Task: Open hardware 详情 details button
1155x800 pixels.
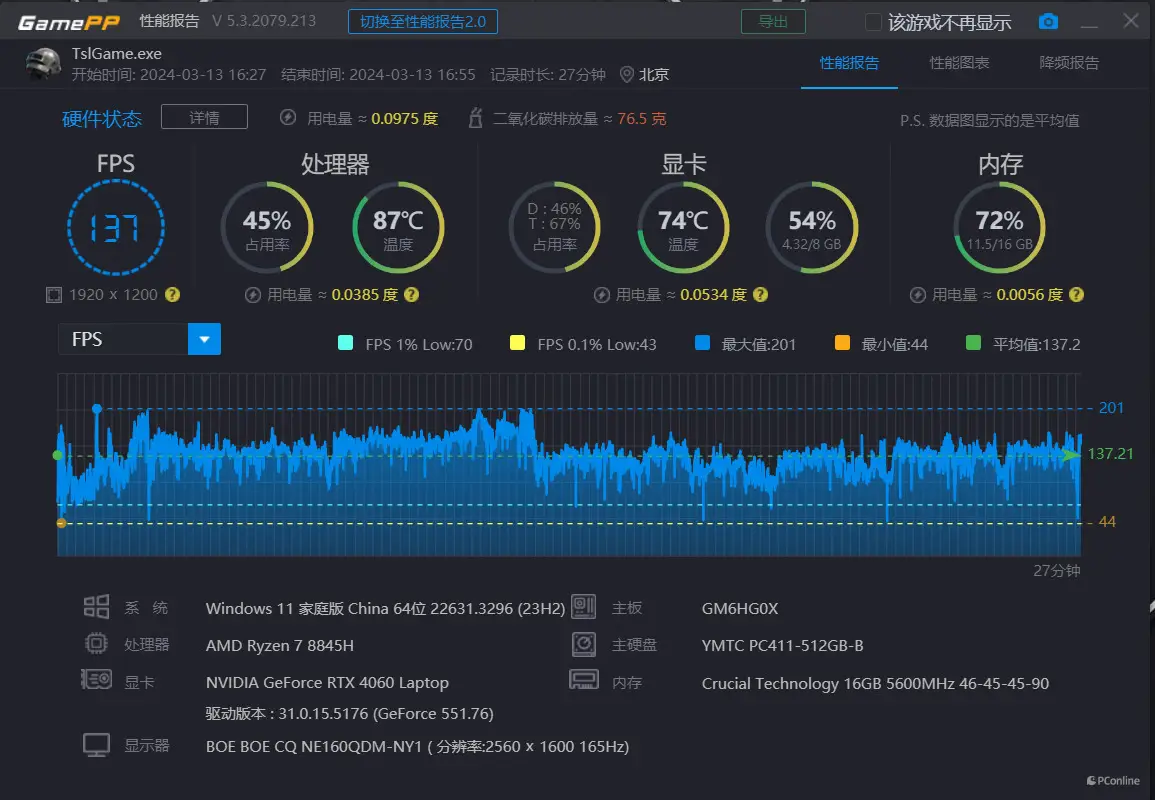Action: [204, 117]
